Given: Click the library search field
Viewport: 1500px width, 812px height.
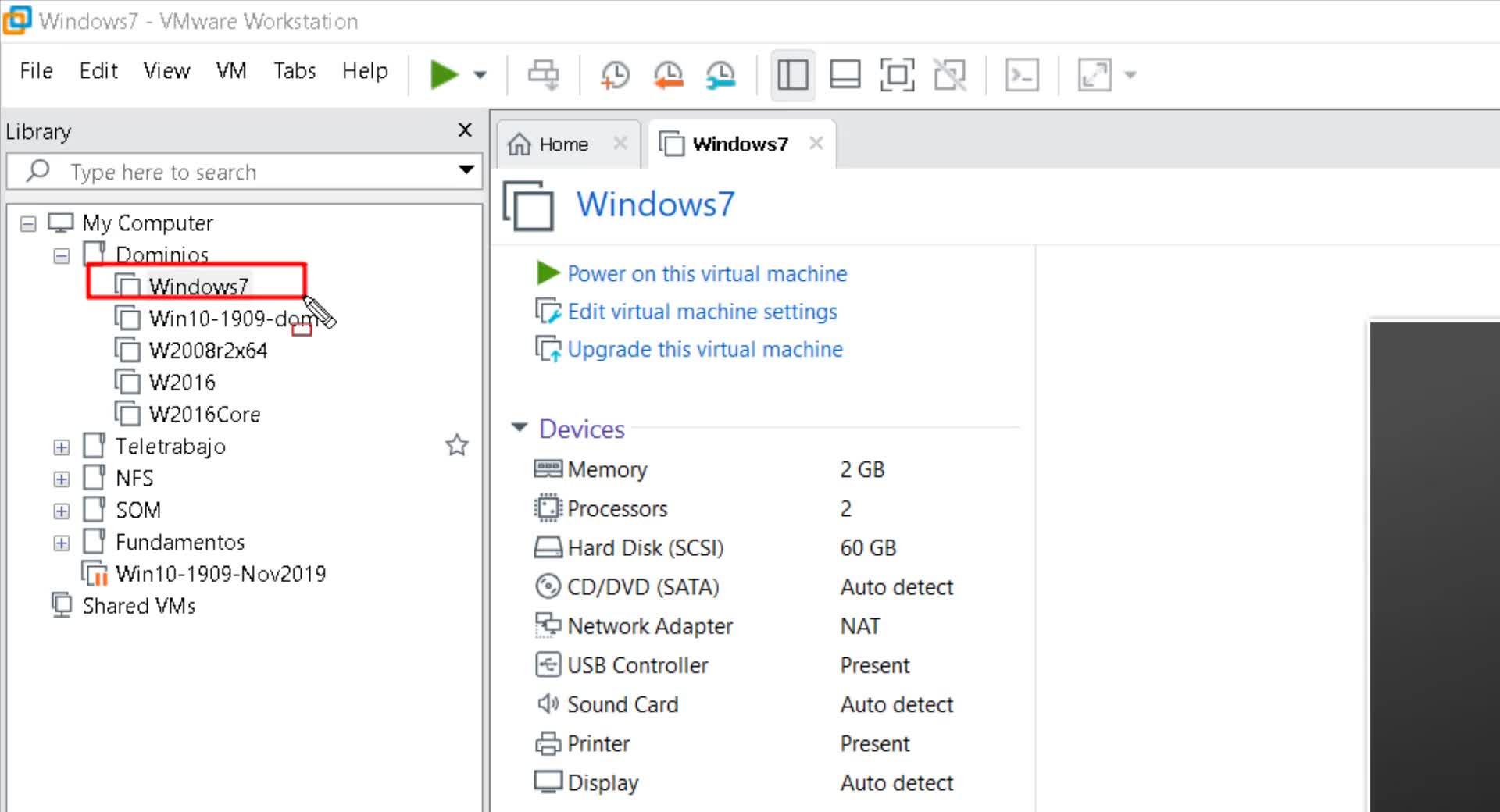Looking at the screenshot, I should (234, 172).
